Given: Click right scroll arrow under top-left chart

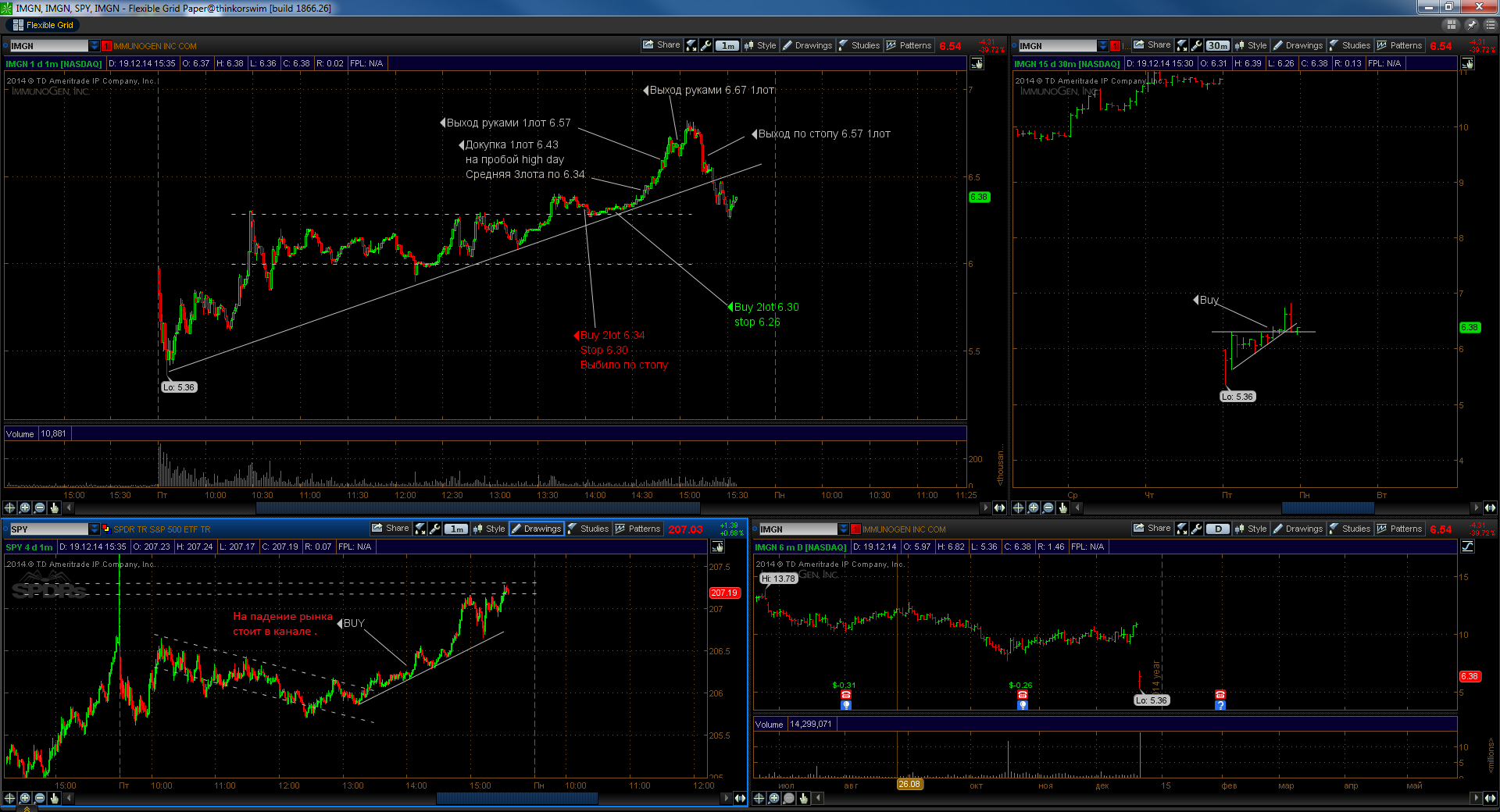Looking at the screenshot, I should [x=985, y=507].
